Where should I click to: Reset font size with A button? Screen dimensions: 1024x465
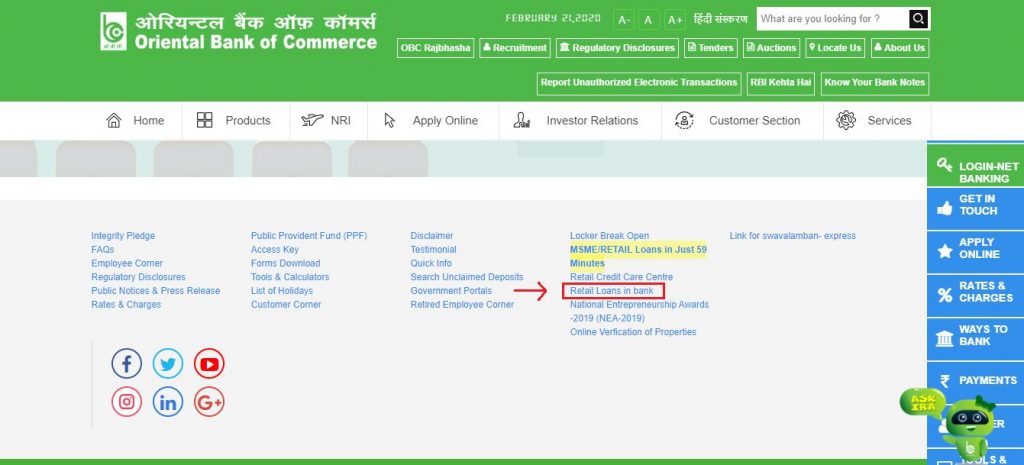click(x=648, y=20)
